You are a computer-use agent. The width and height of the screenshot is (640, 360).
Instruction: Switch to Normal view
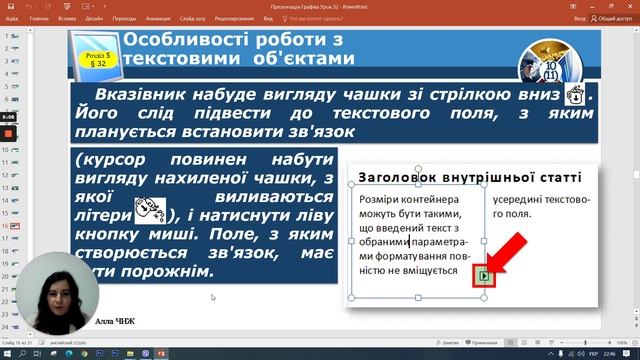coord(510,343)
